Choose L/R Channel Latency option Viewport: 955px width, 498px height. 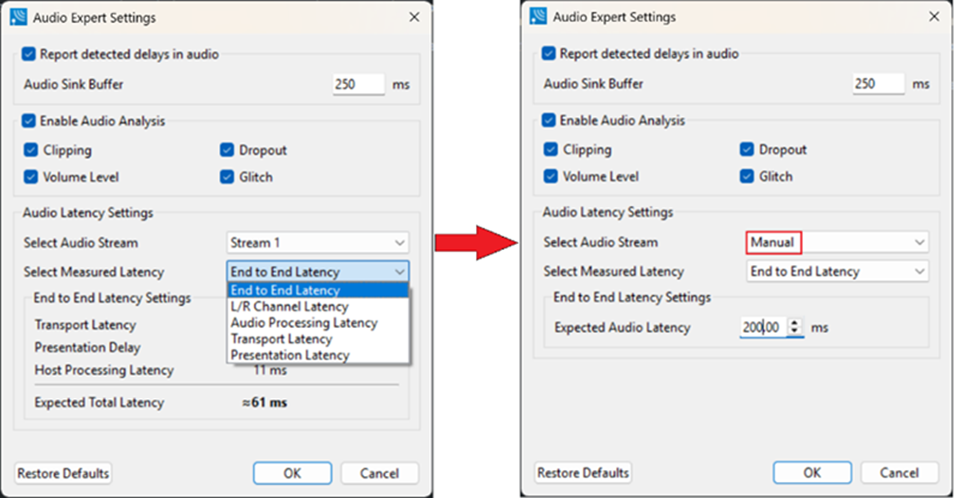[317, 306]
